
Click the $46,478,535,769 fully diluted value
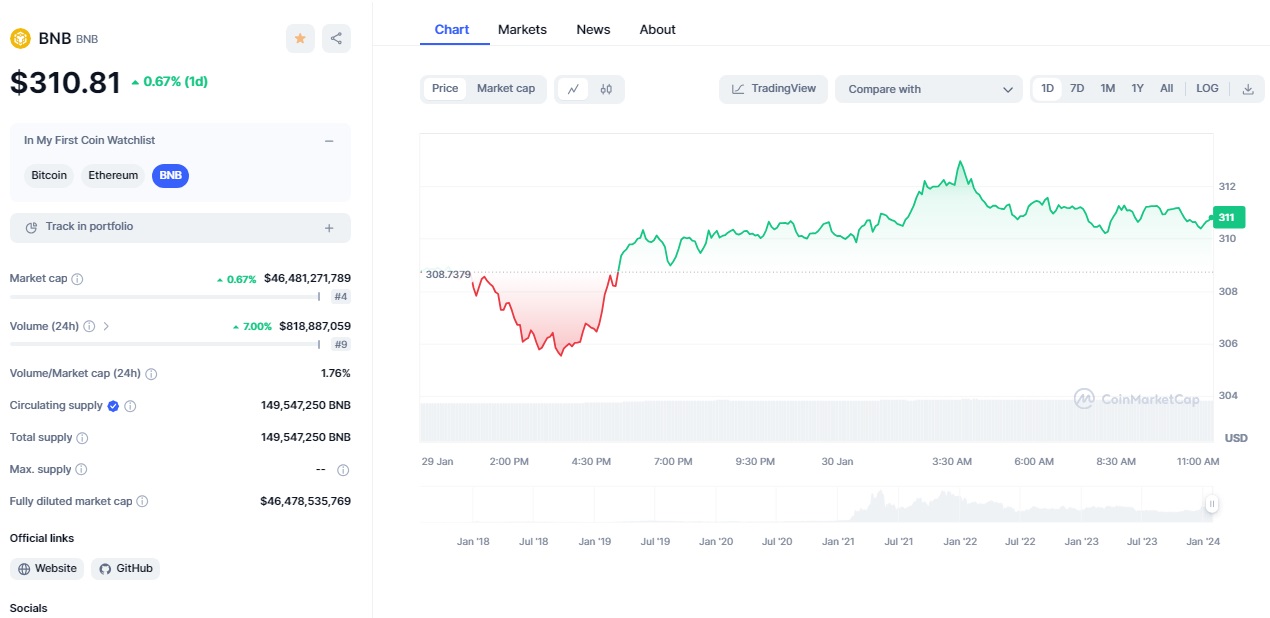pos(305,502)
